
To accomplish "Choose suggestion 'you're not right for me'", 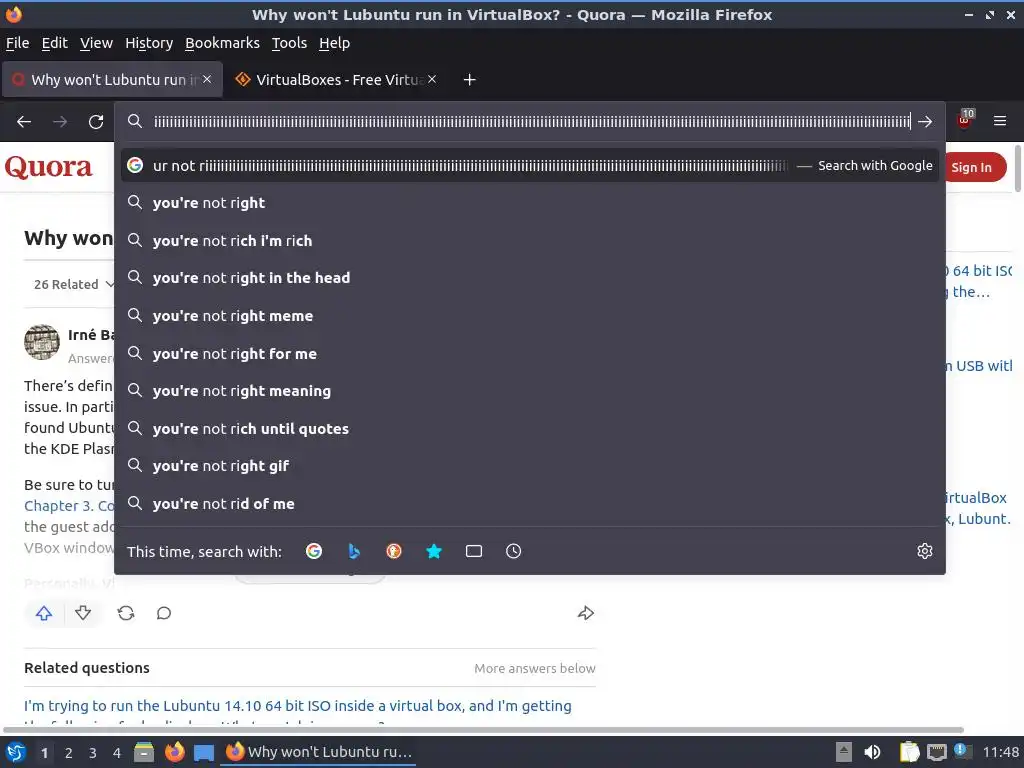I will coord(530,354).
